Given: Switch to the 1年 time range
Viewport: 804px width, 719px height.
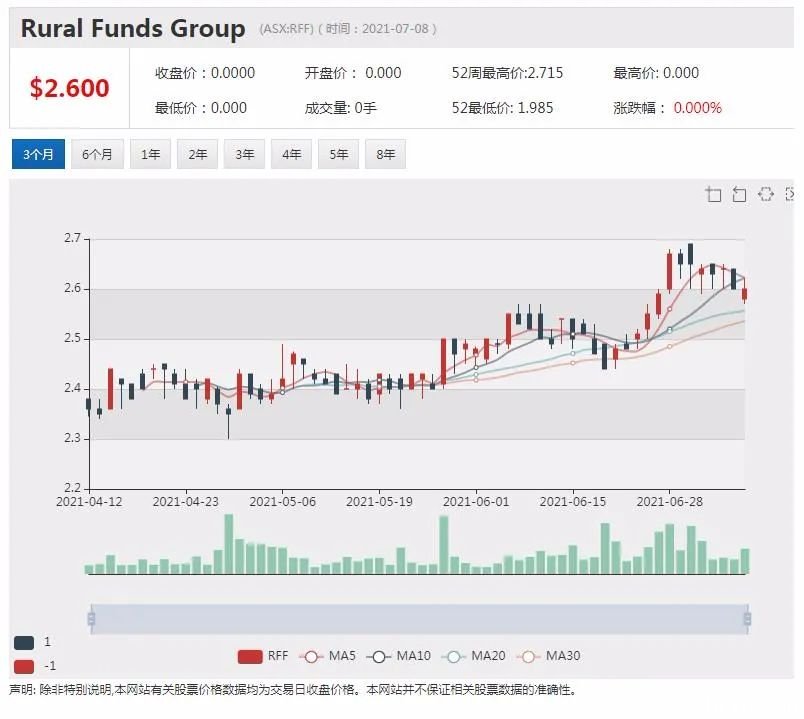Looking at the screenshot, I should (x=150, y=154).
